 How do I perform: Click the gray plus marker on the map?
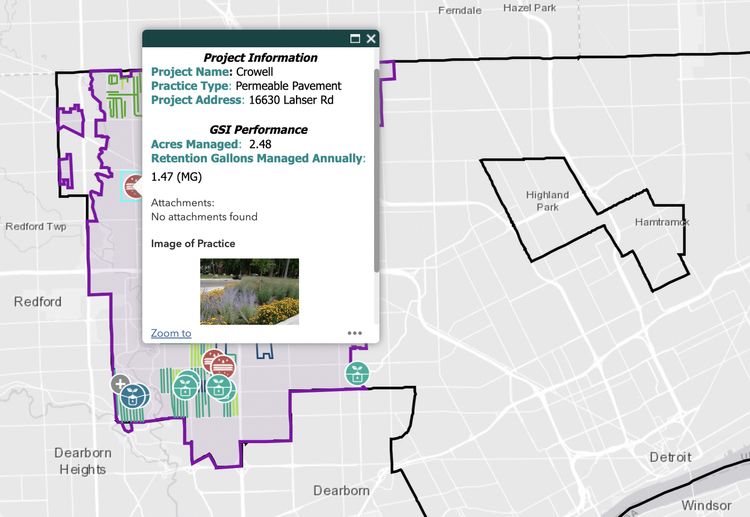click(120, 384)
